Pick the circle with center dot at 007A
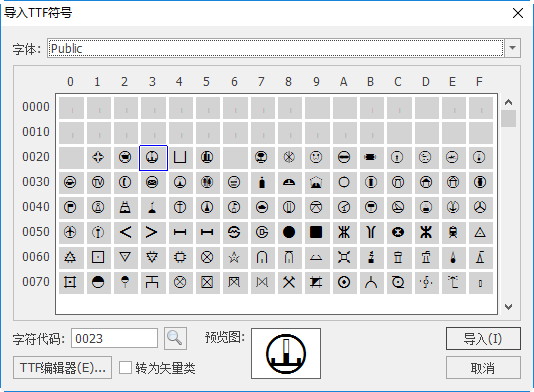Screen dimensions: 534x392 pyautogui.click(x=344, y=282)
